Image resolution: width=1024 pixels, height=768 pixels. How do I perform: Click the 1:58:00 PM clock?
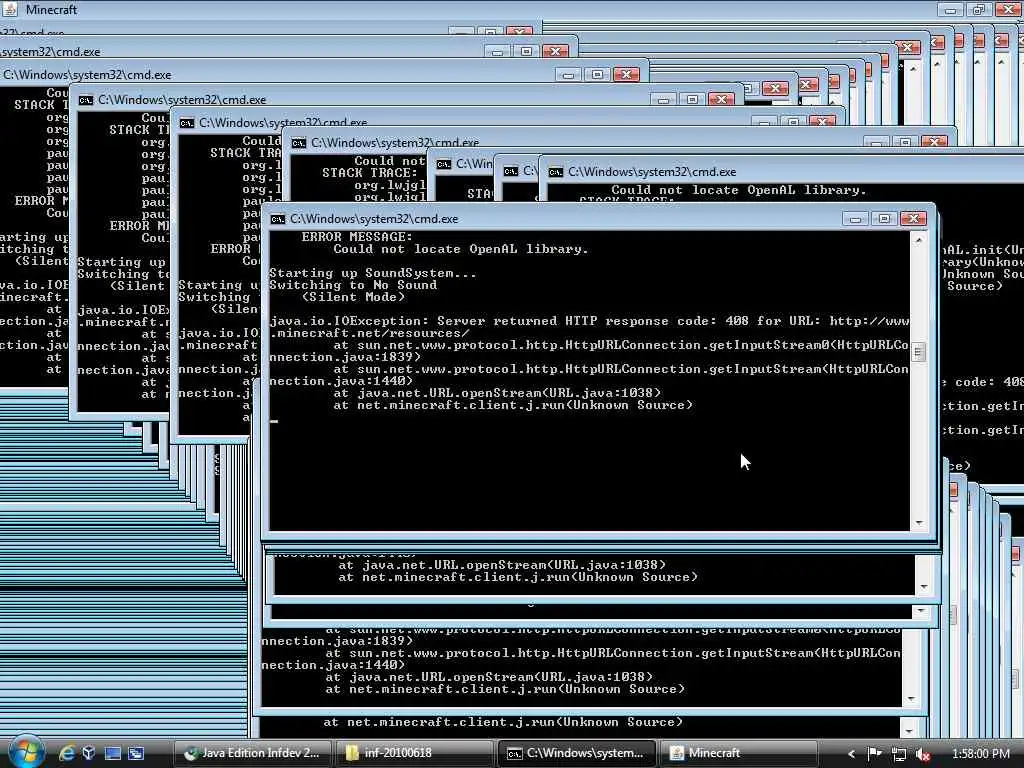[981, 754]
